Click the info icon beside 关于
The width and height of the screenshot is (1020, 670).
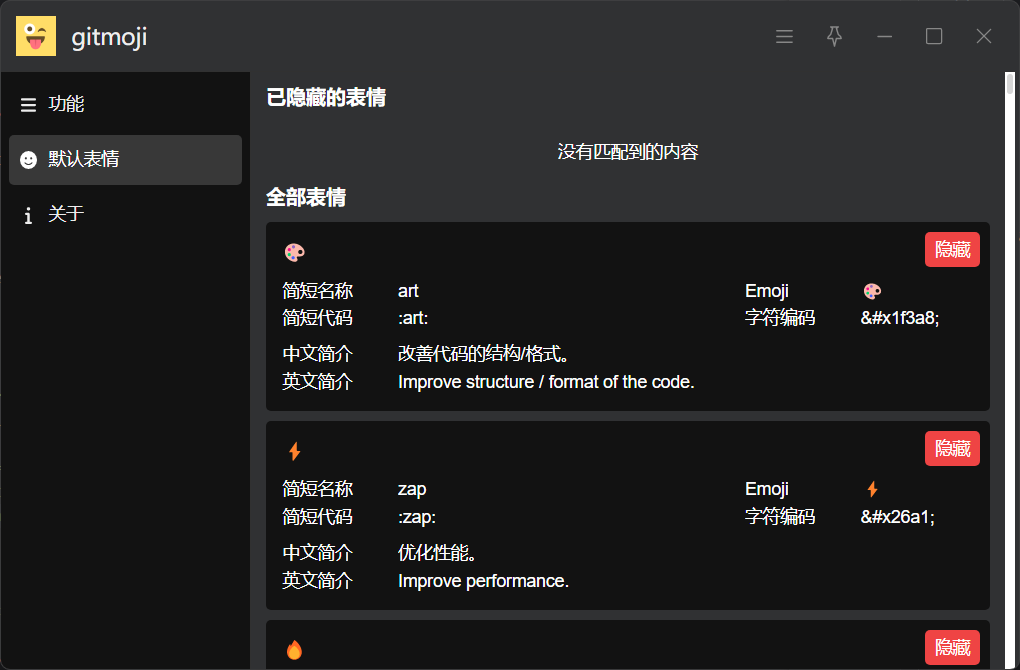[x=28, y=215]
